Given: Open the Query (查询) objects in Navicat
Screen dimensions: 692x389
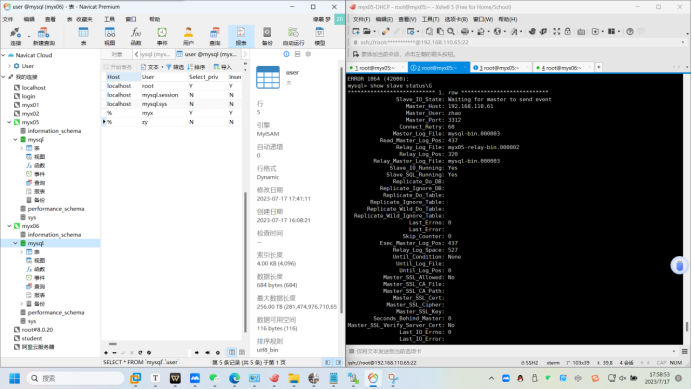Looking at the screenshot, I should point(214,36).
